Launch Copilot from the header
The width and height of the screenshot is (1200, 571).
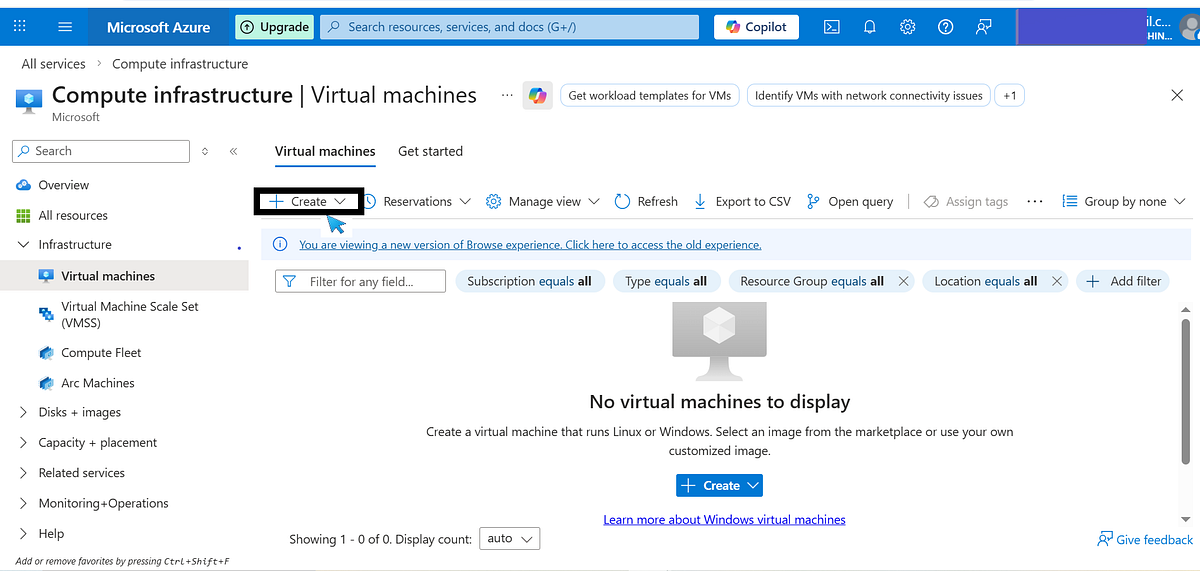click(x=756, y=27)
